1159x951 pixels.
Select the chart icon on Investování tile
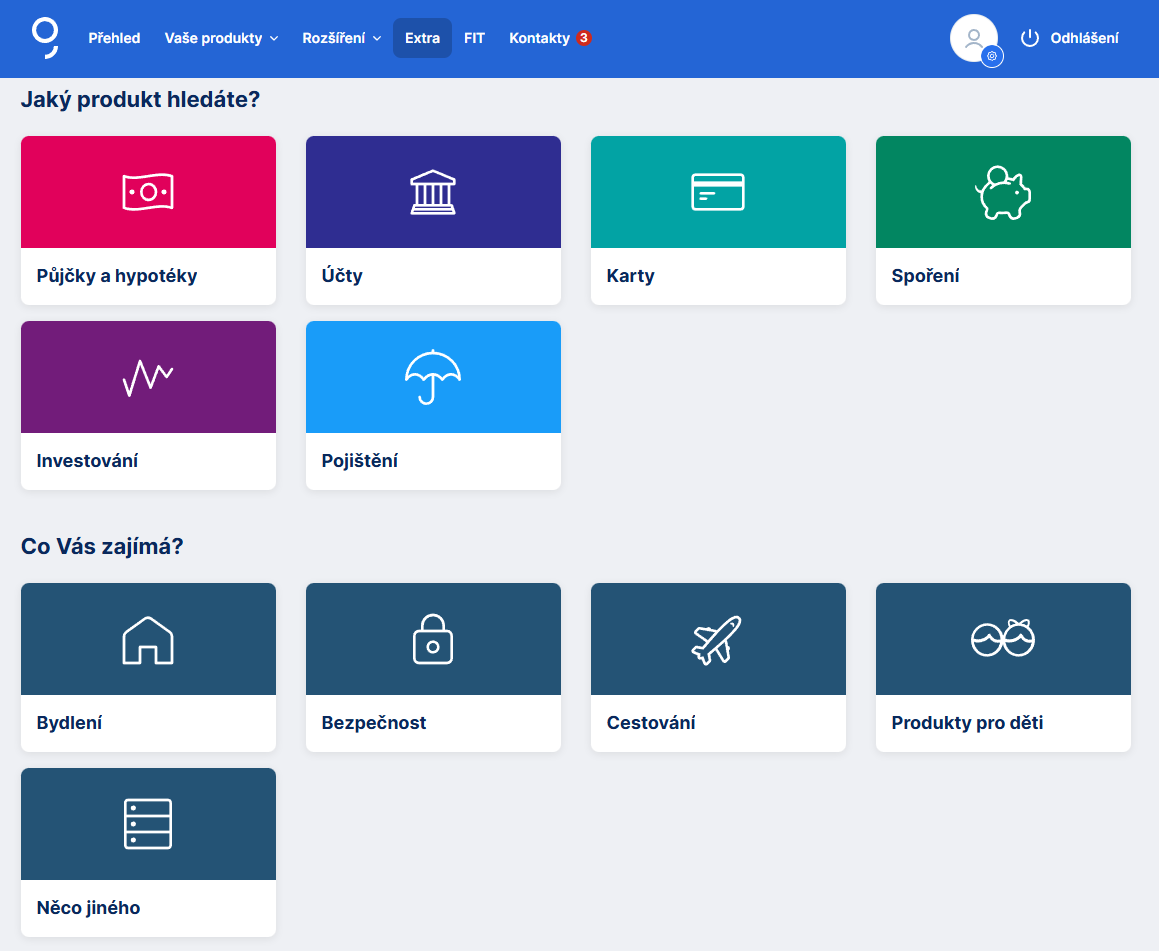point(148,377)
